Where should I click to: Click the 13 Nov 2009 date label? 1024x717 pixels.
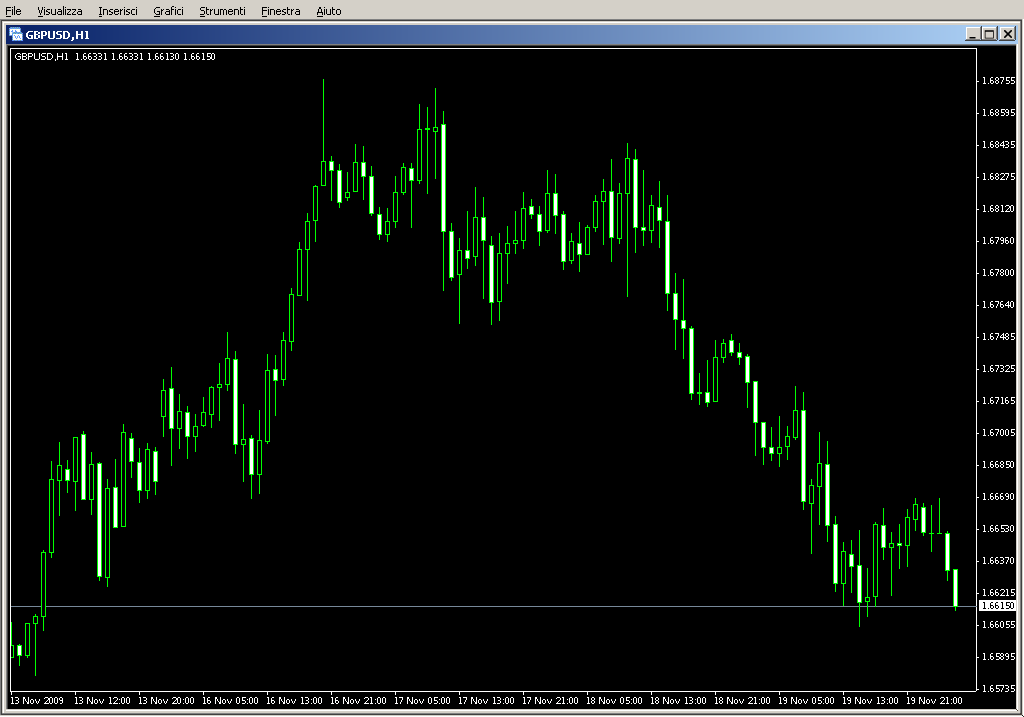[37, 700]
